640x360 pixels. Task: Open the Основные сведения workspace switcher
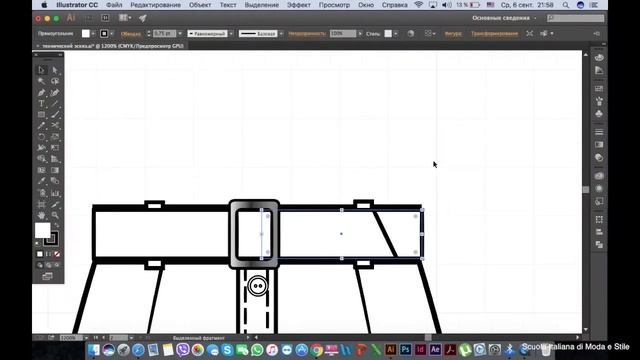[504, 18]
